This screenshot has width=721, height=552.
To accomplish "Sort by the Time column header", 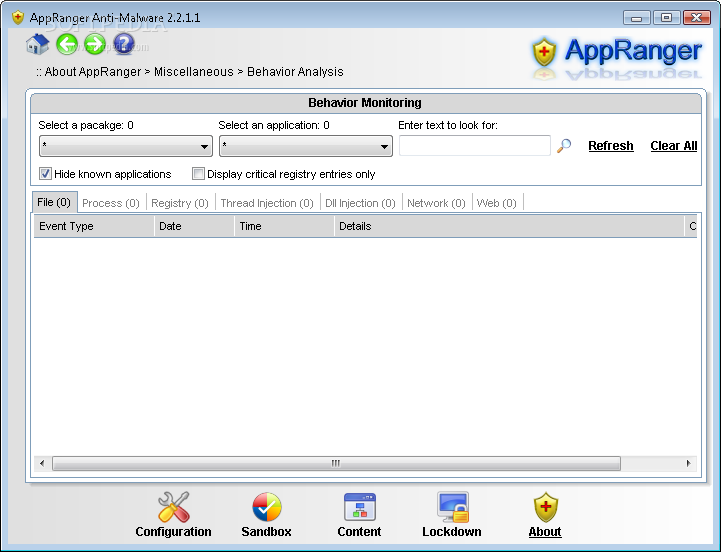I will (284, 226).
